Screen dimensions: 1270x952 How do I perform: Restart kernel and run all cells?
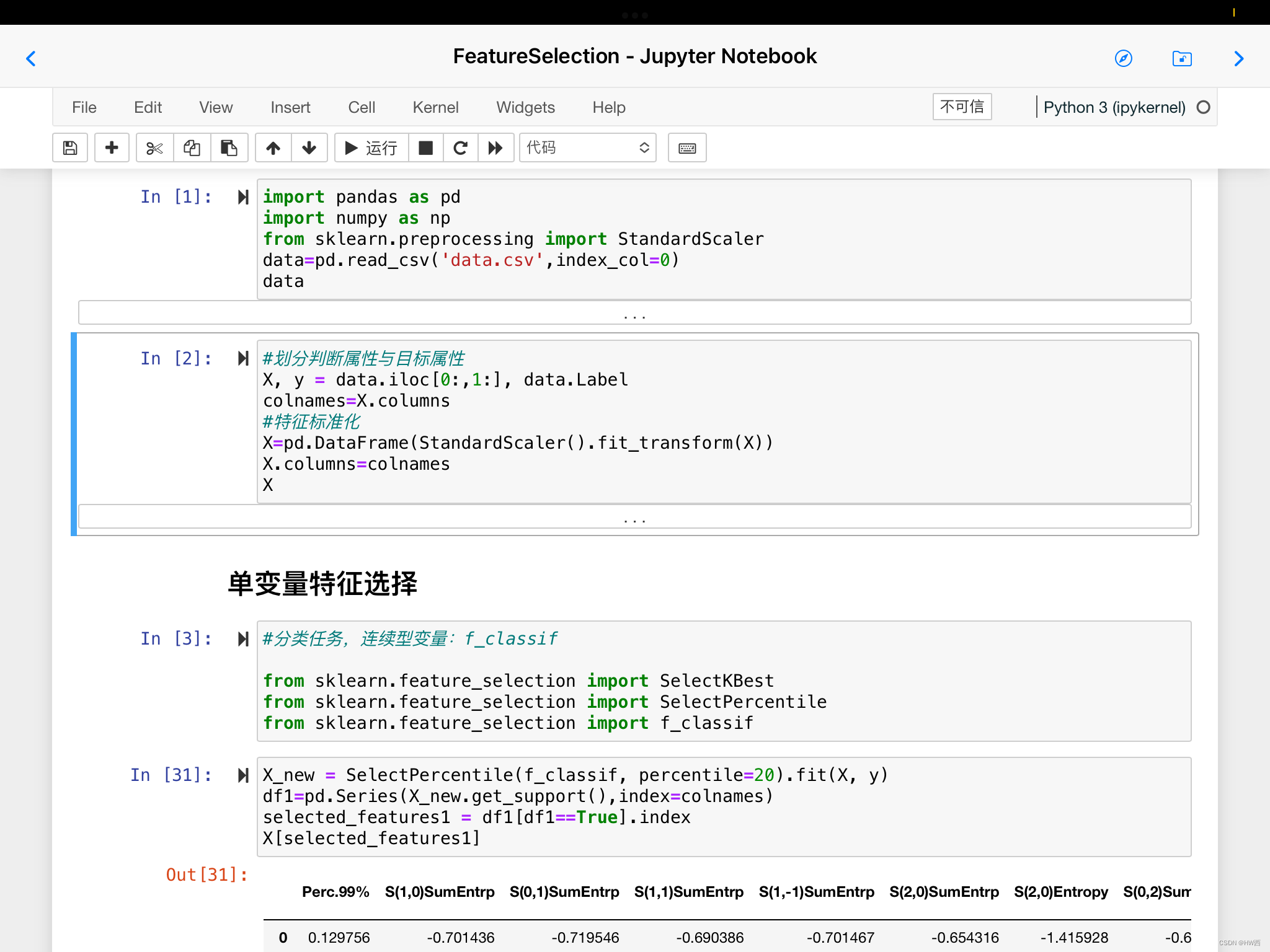coord(495,148)
